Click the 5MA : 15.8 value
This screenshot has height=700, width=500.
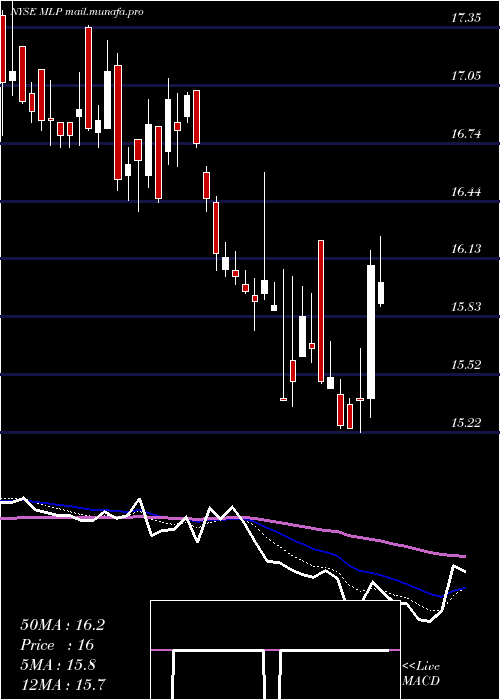point(58,665)
